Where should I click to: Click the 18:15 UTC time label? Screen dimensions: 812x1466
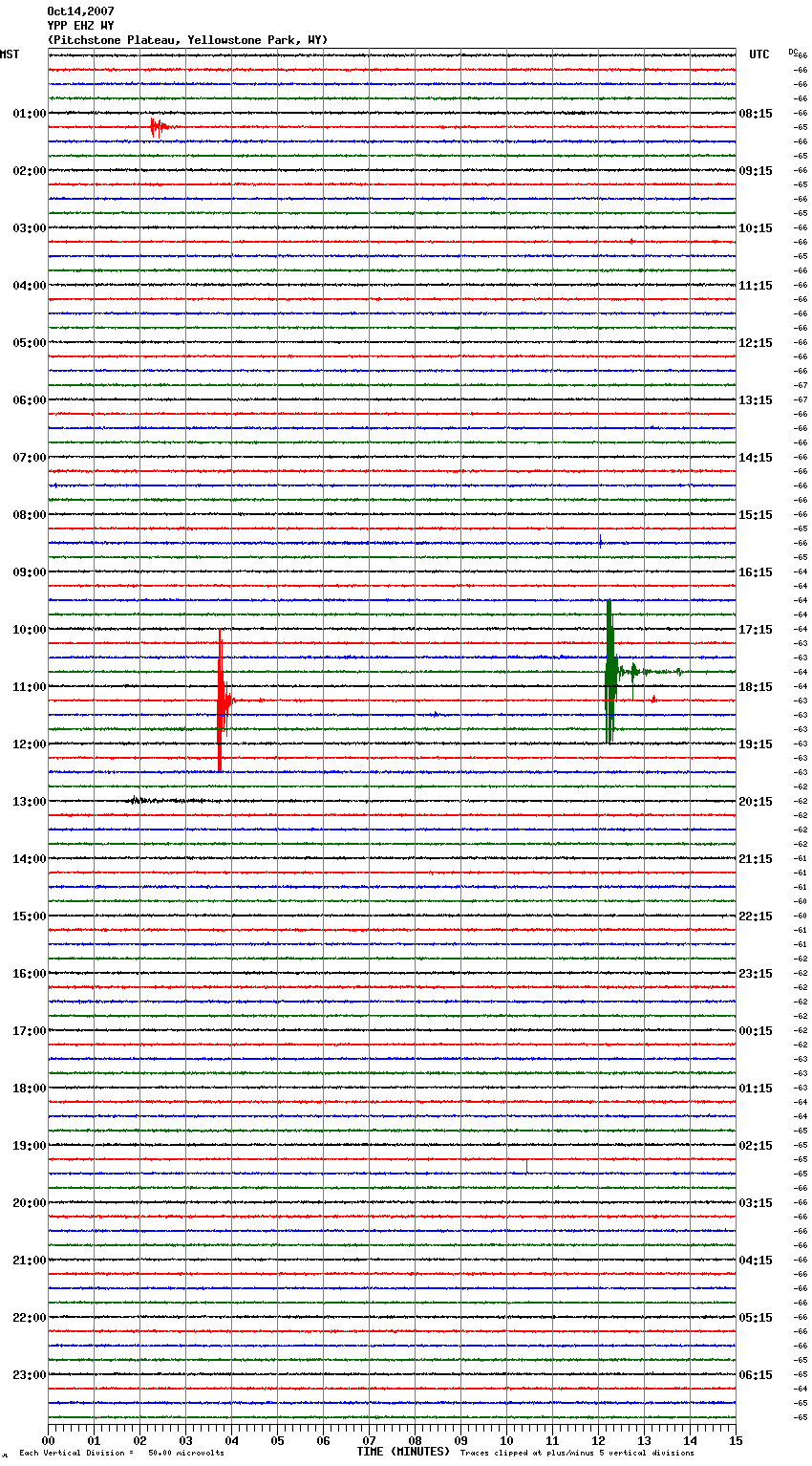coord(756,687)
